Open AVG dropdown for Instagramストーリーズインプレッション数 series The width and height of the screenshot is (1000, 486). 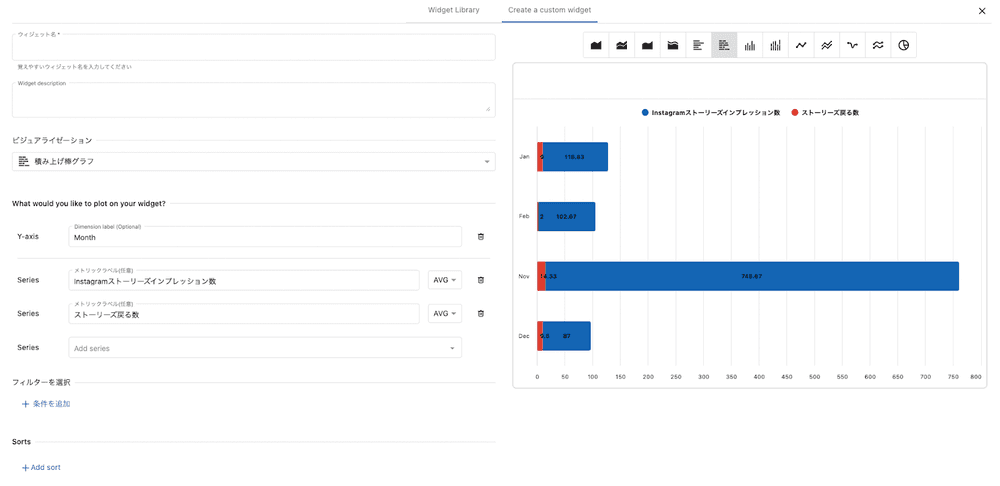point(445,280)
